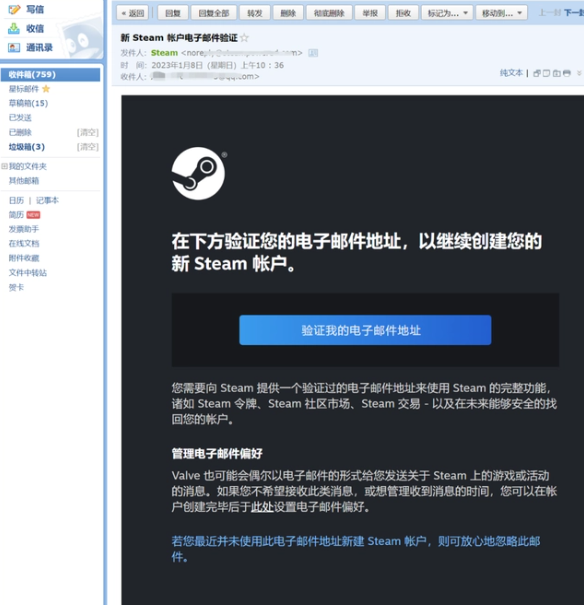Screen dimensions: 584x605
Task: Open the 贺卡 greeting cards link
Action: [x=16, y=287]
